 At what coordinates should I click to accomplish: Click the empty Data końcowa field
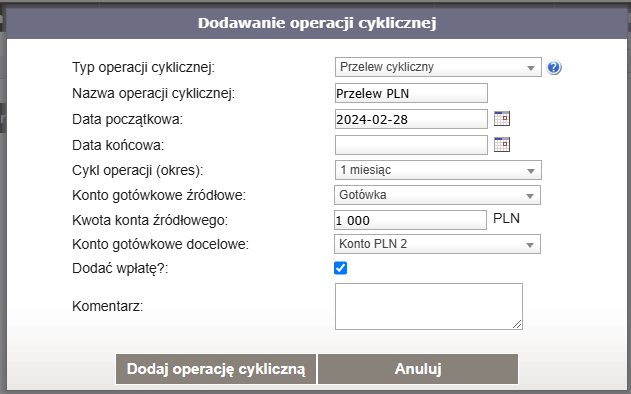point(411,145)
